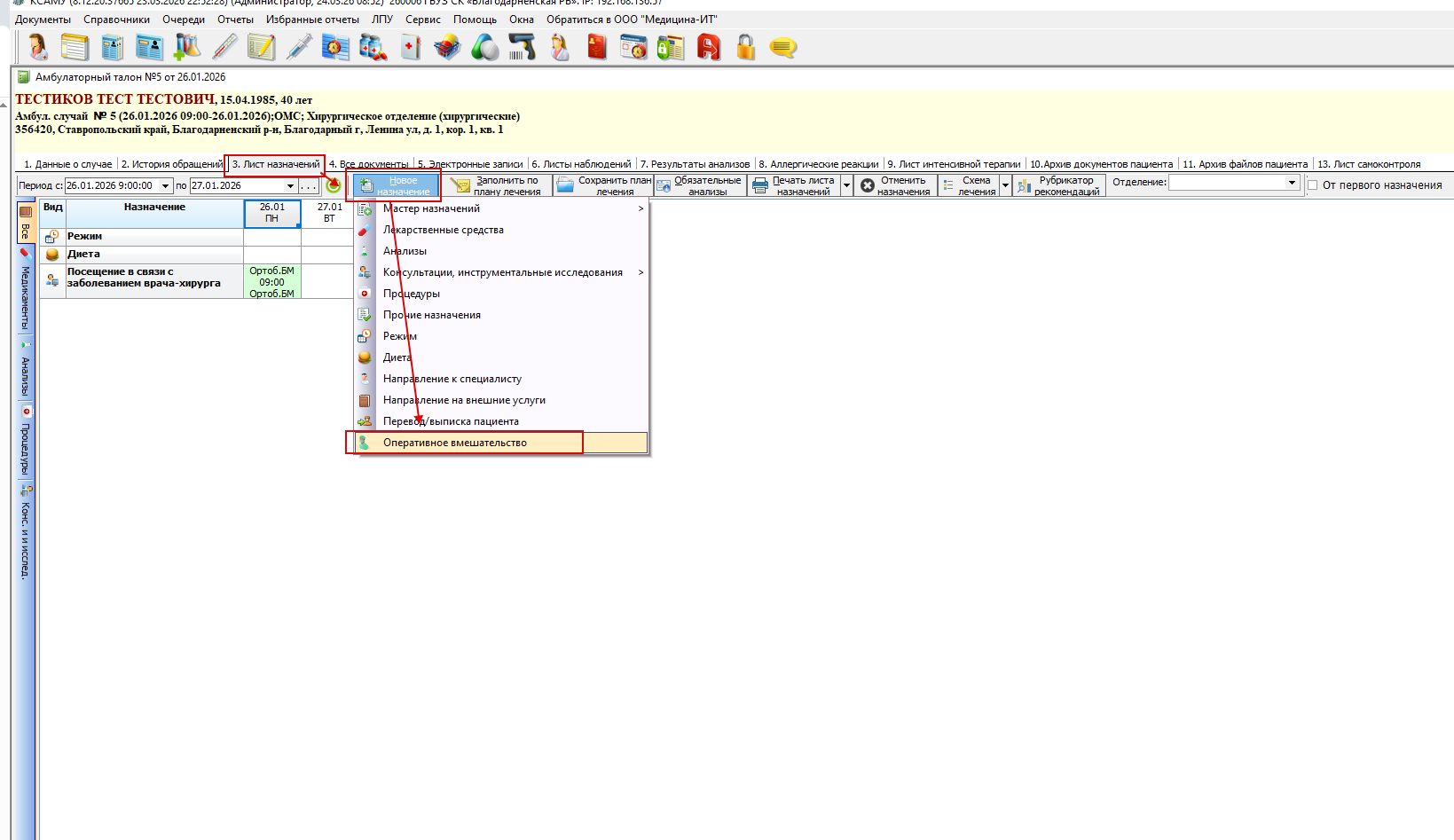Select 'Оперативное вмешательство' from the menu

455,443
